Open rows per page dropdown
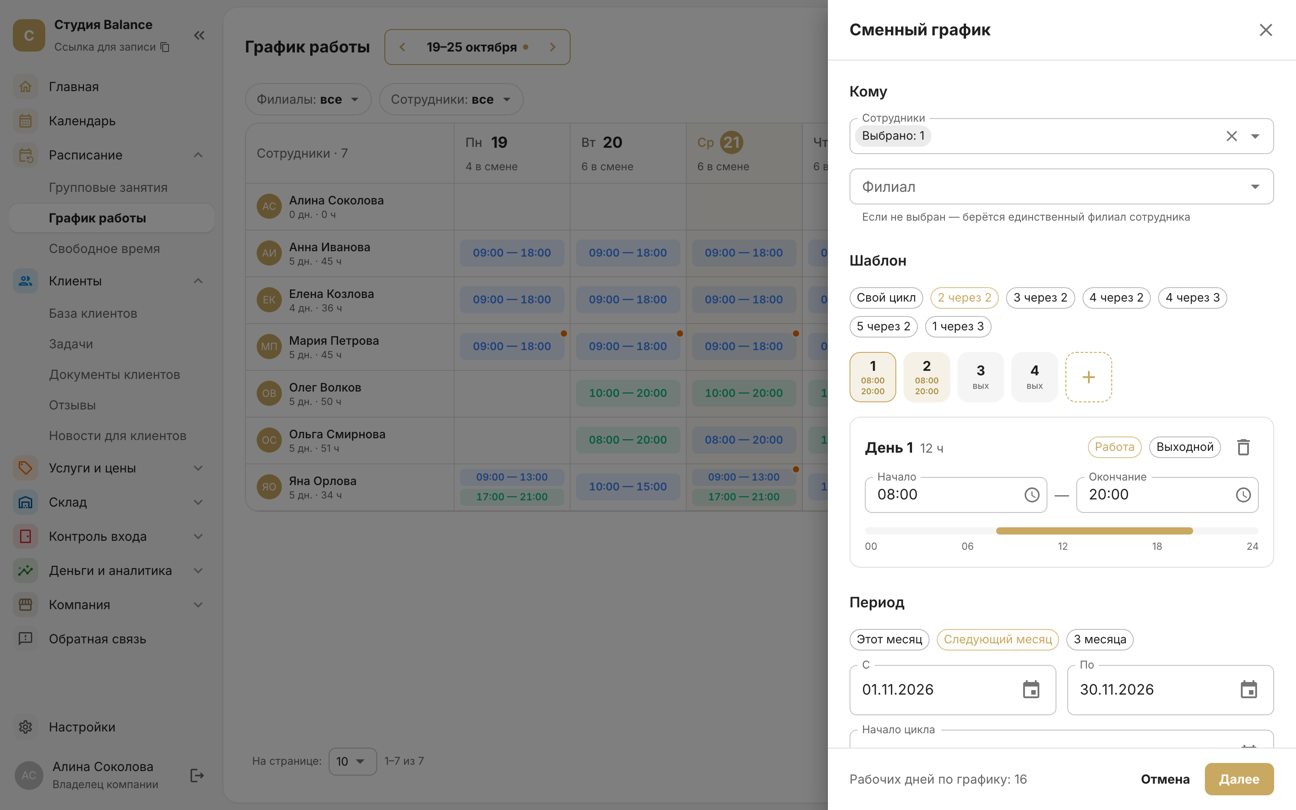This screenshot has width=1296, height=810. pyautogui.click(x=352, y=761)
